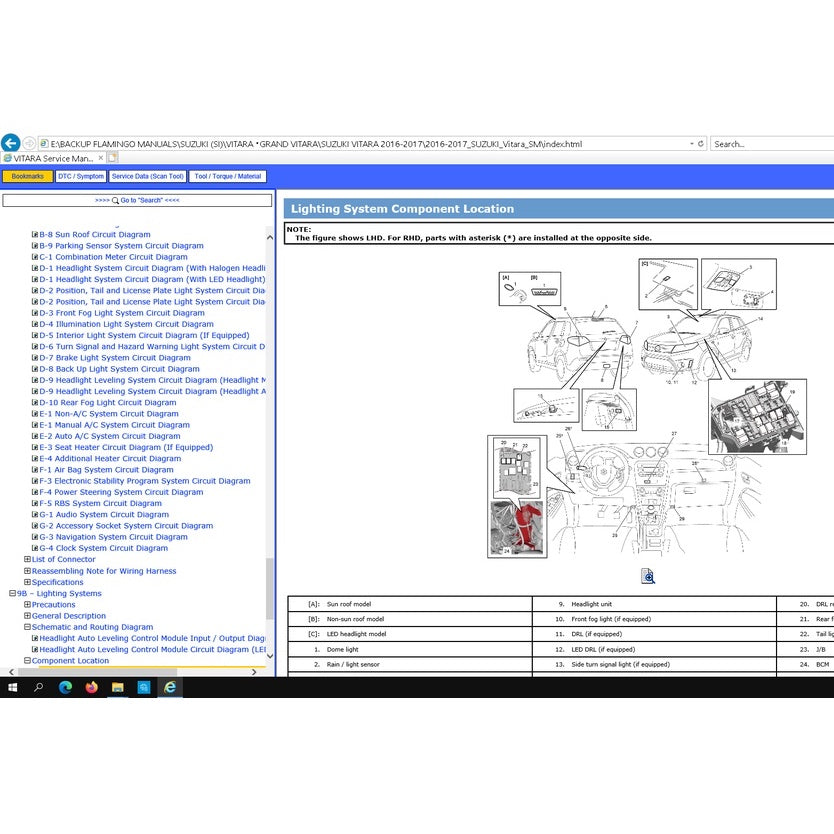The height and width of the screenshot is (834, 834).
Task: Expand the Precautions tree node
Action: tap(27, 605)
